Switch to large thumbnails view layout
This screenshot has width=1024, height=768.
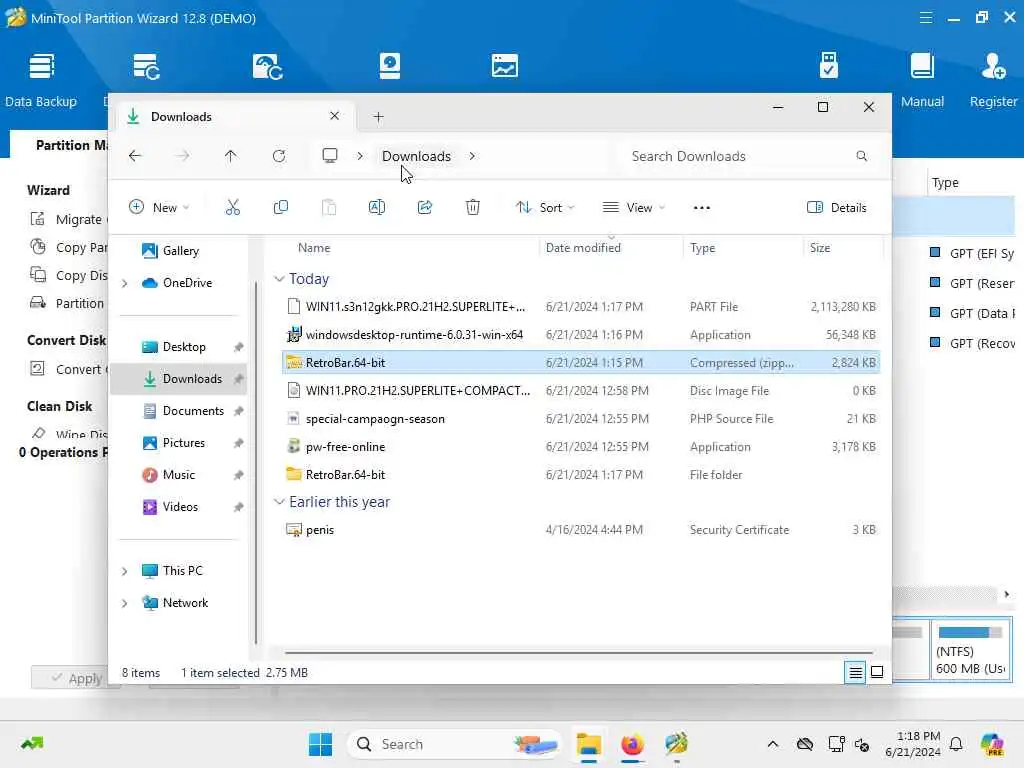pos(877,672)
